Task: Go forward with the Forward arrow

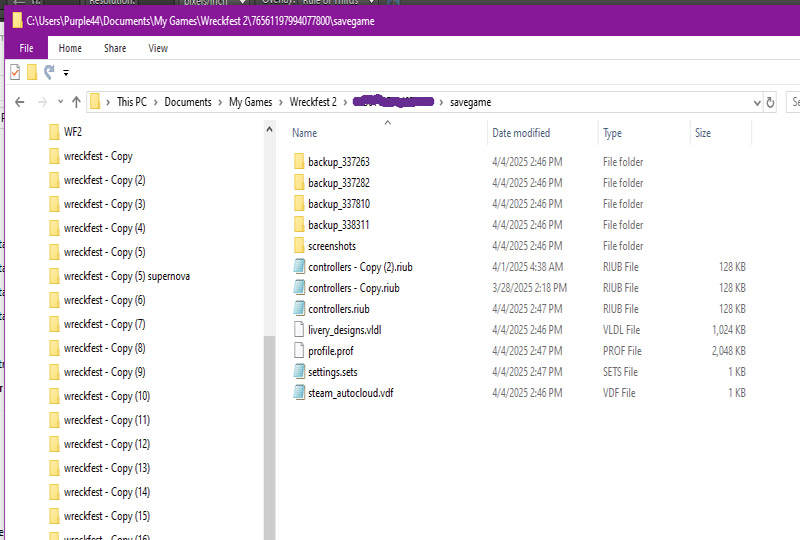Action: 42,102
